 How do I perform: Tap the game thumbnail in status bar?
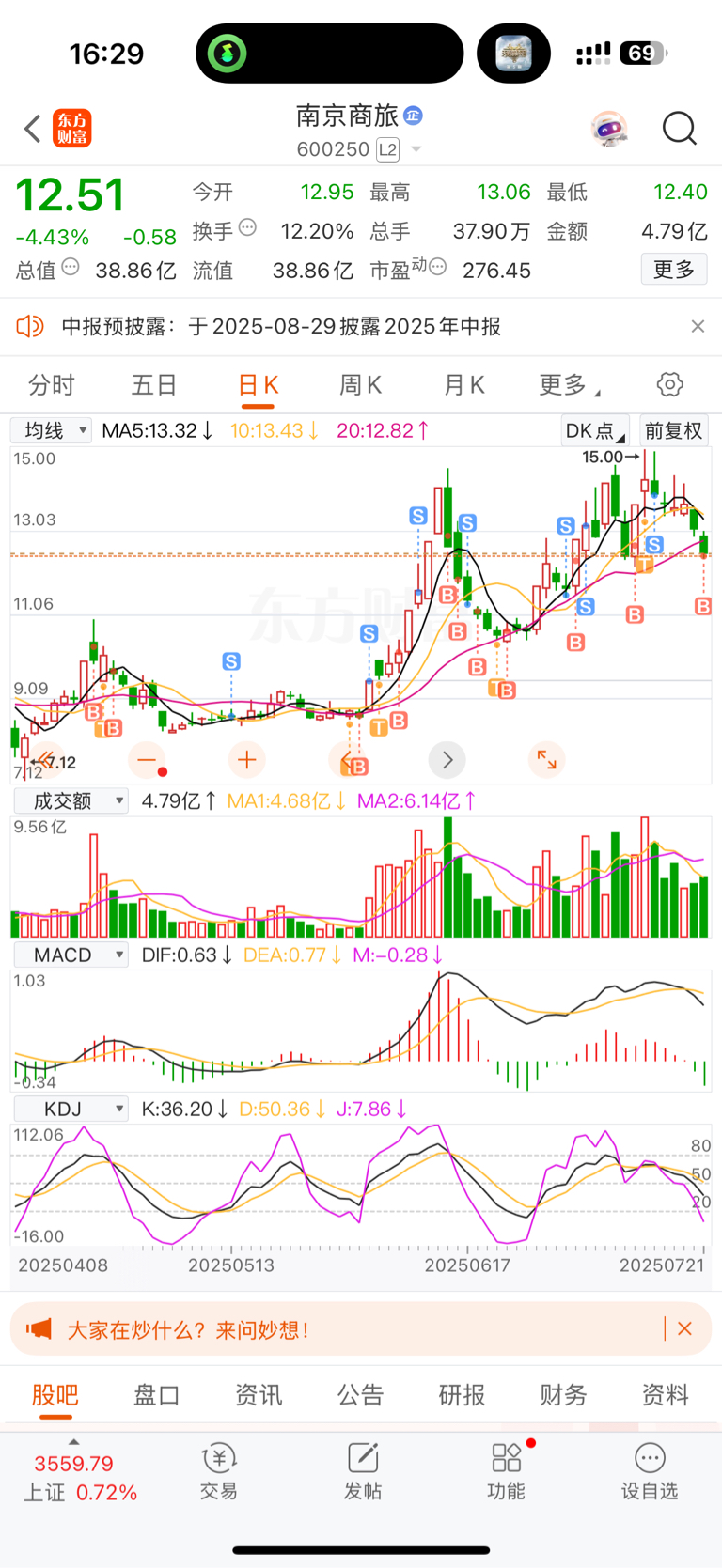pyautogui.click(x=513, y=54)
